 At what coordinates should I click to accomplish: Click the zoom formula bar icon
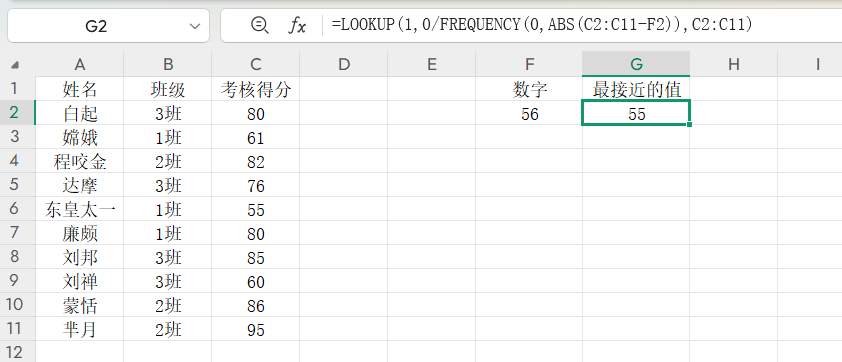click(x=260, y=25)
